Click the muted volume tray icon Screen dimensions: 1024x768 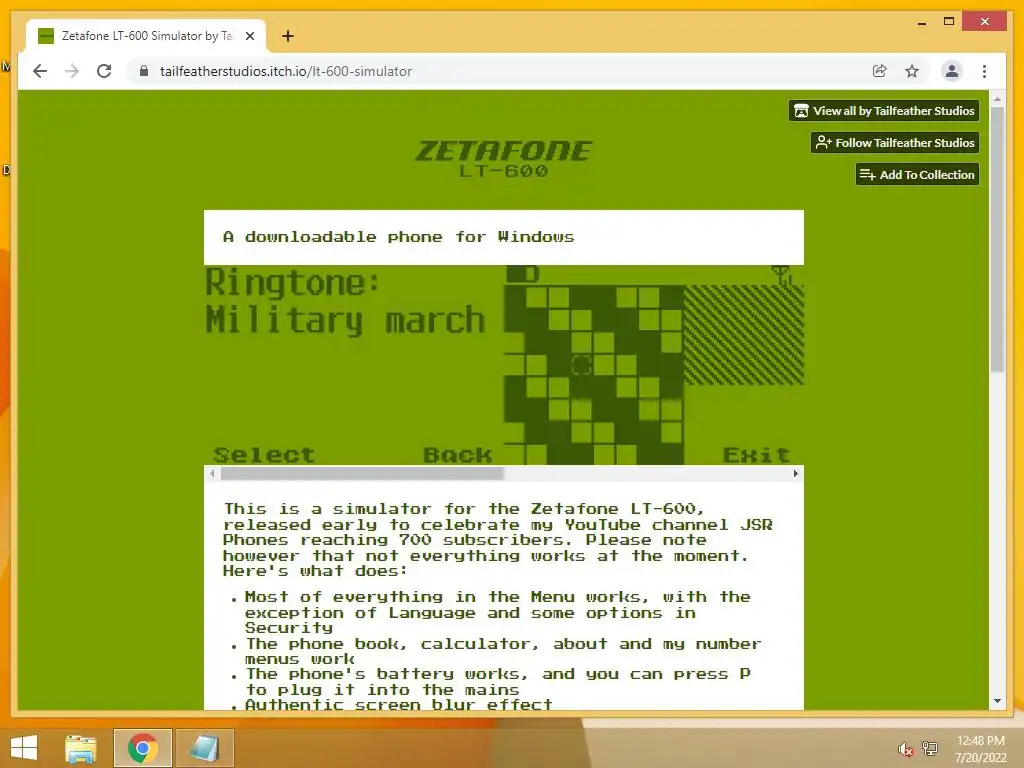pos(905,749)
